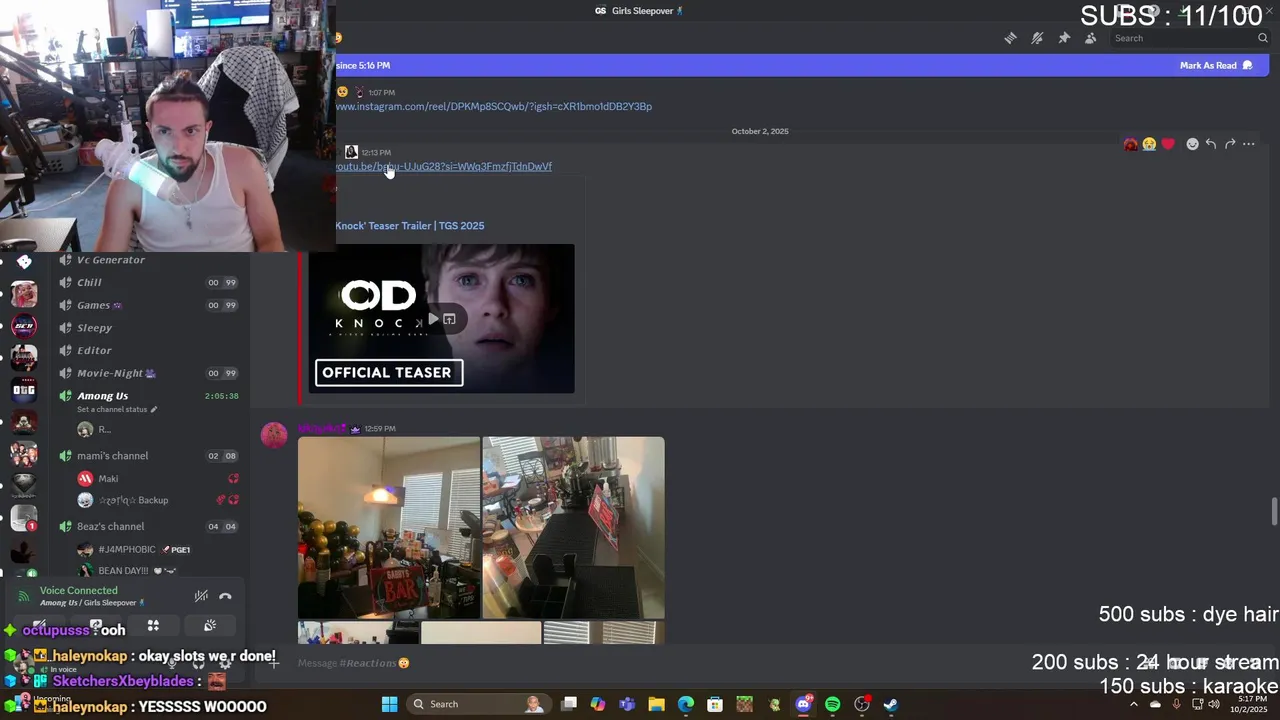Open Voice Connected connection details

point(78,591)
